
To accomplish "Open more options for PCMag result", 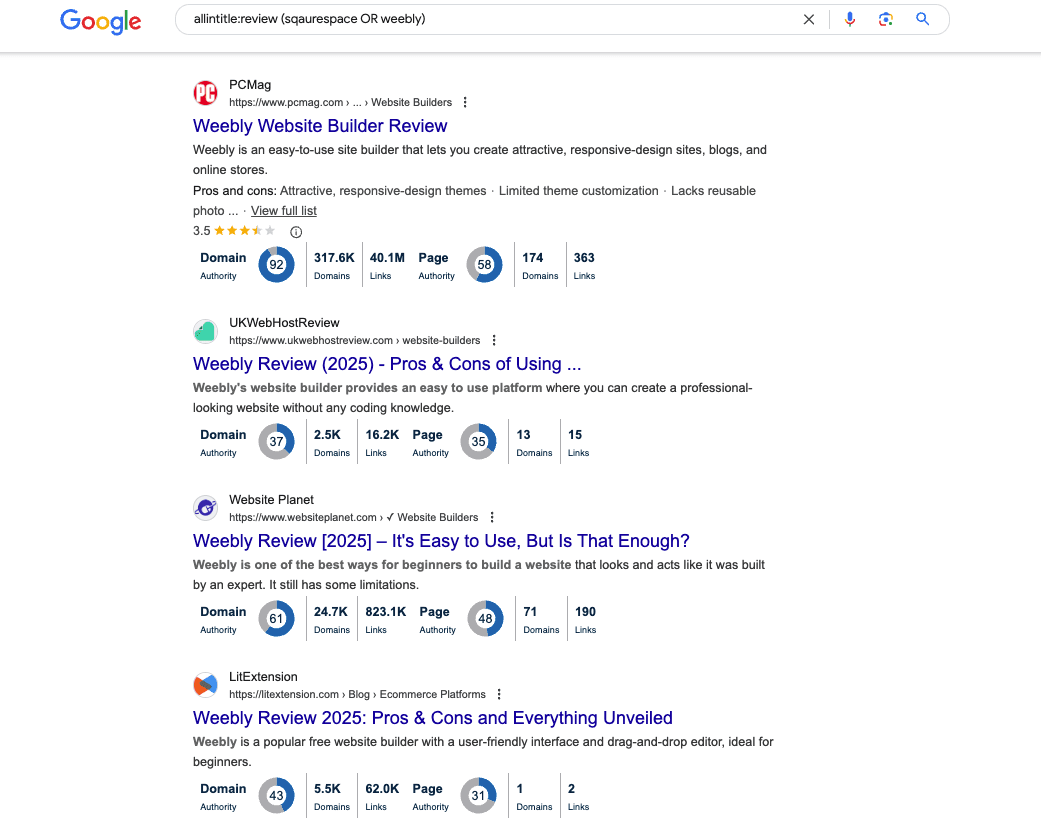I will (x=465, y=102).
